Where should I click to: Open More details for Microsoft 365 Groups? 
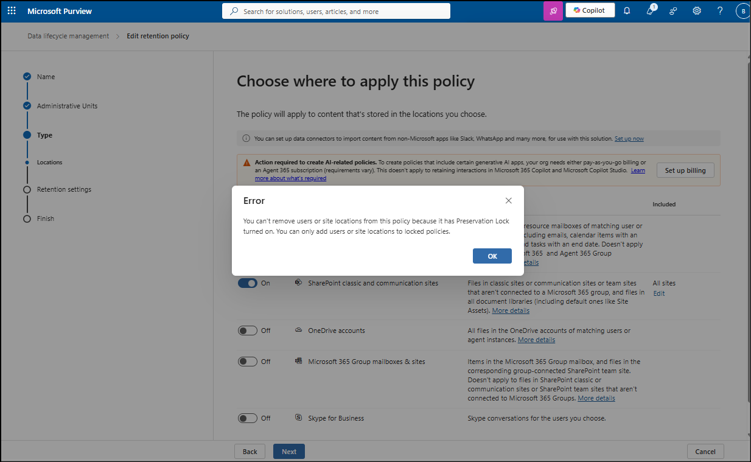[x=596, y=398]
